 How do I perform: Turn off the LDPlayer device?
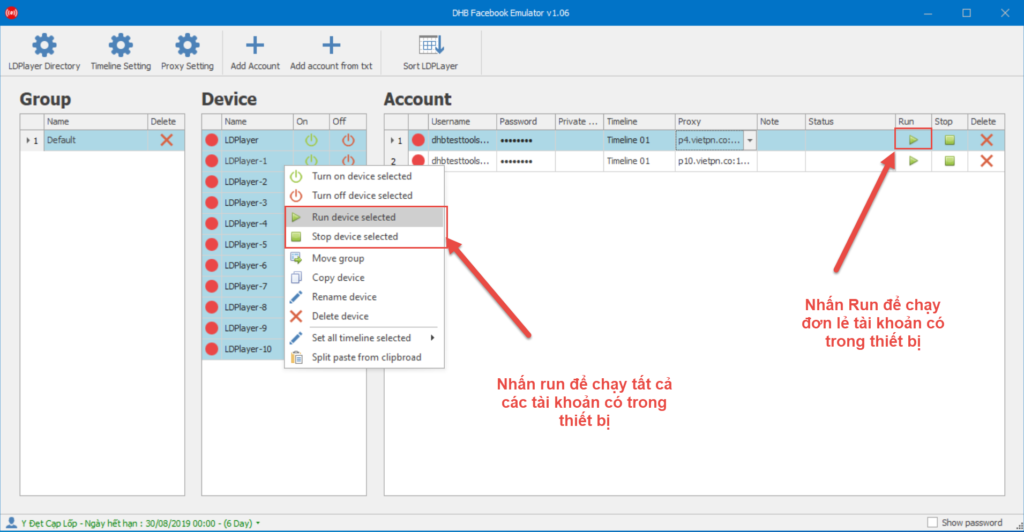click(348, 140)
